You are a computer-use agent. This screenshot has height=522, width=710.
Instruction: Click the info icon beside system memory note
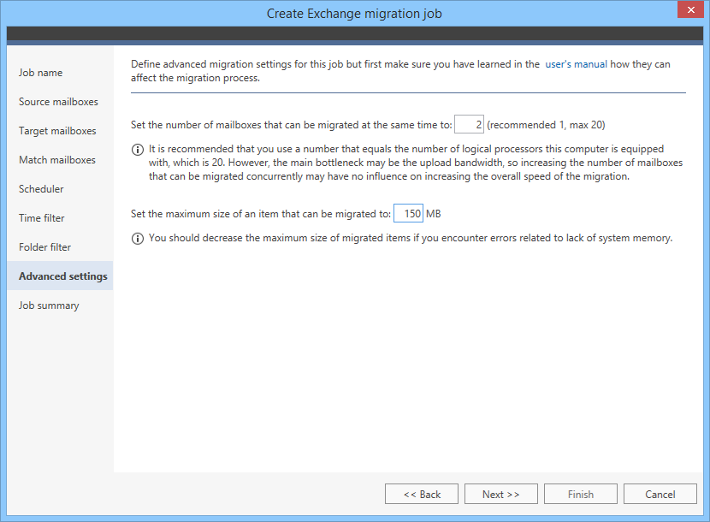tap(138, 238)
